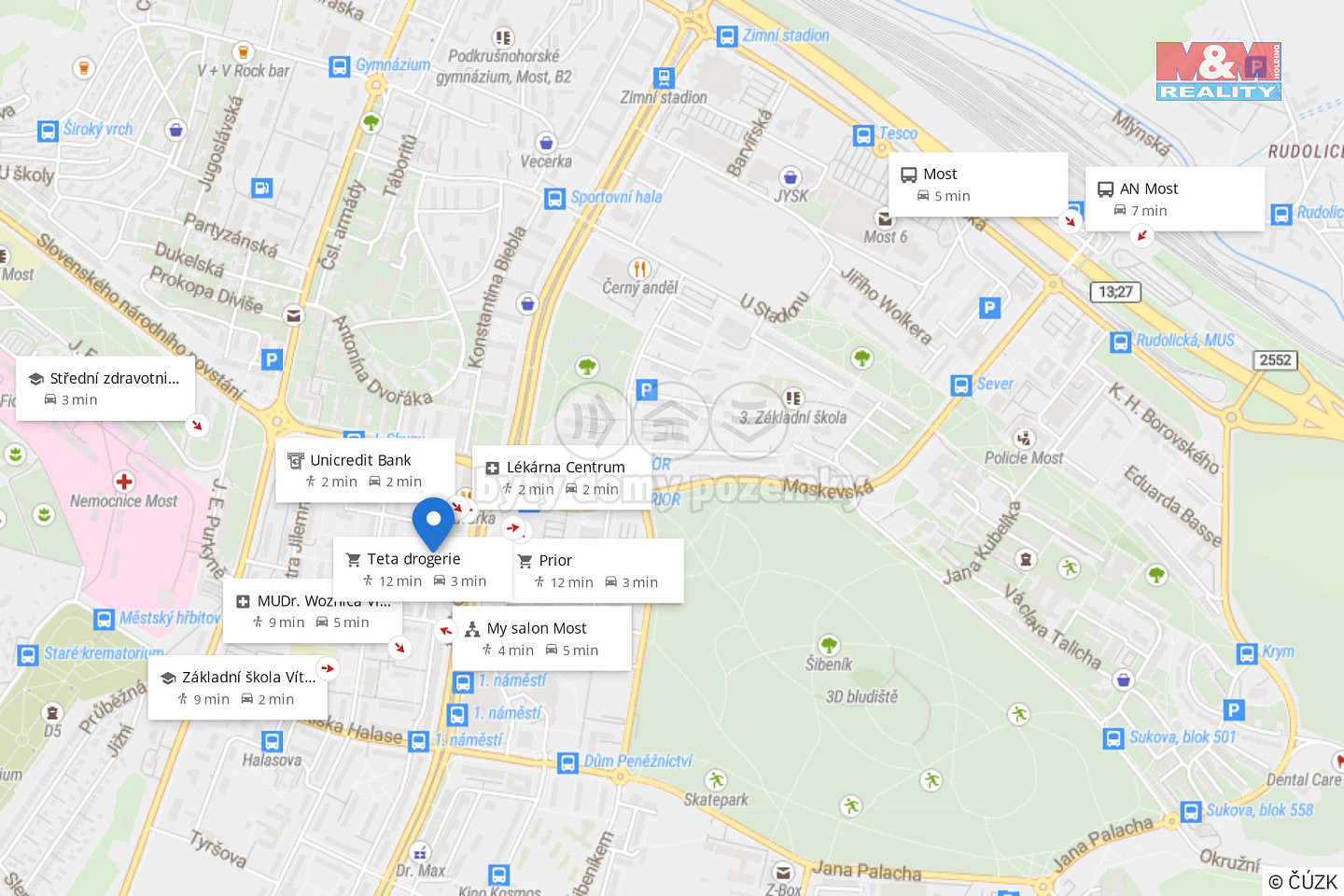This screenshot has height=896, width=1344.
Task: Click the Most train station card
Action: click(x=978, y=184)
